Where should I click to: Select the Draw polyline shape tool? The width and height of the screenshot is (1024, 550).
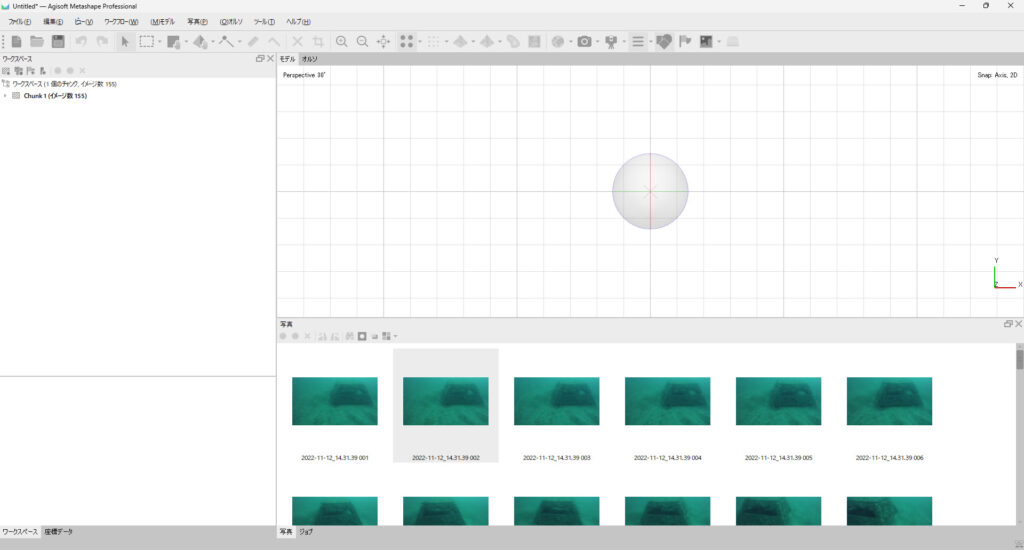tap(226, 42)
